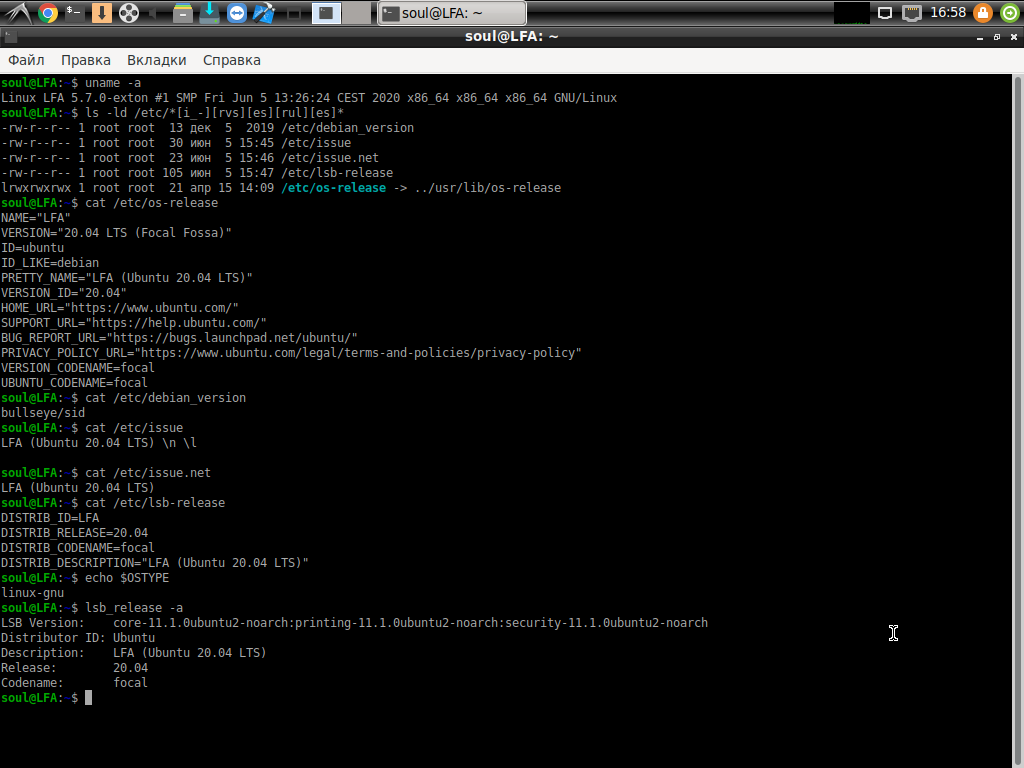Open the wired network tray icon
Viewport: 1024px width, 768px height.
[912, 13]
